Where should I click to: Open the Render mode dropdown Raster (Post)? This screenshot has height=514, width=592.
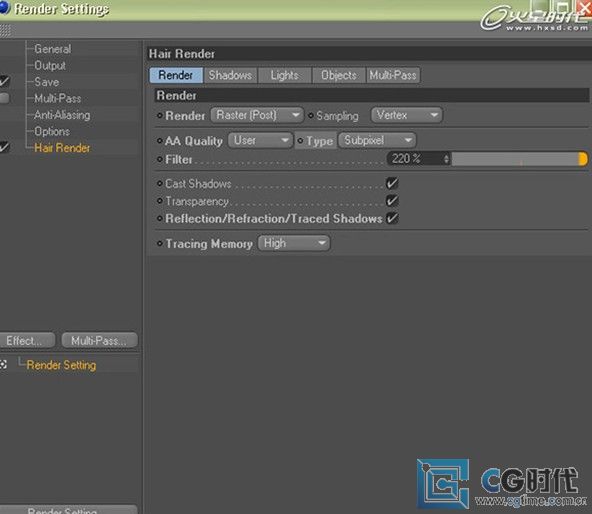257,115
